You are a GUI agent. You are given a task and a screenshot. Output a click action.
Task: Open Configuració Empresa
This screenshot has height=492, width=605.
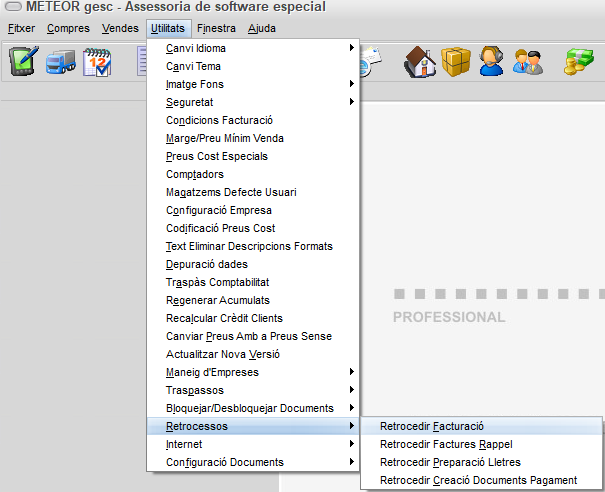(x=253, y=210)
